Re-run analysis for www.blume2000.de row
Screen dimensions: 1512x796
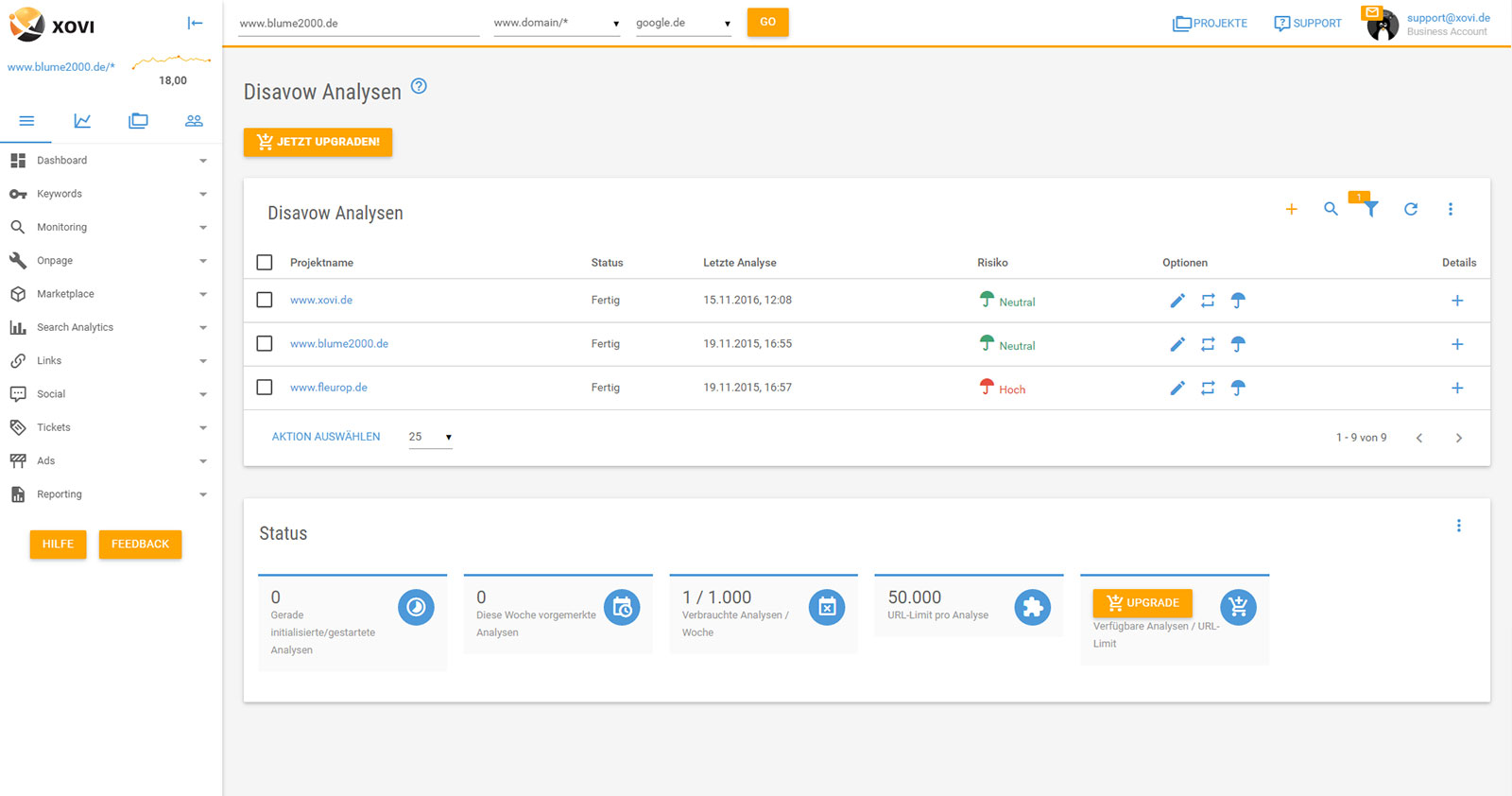point(1208,344)
